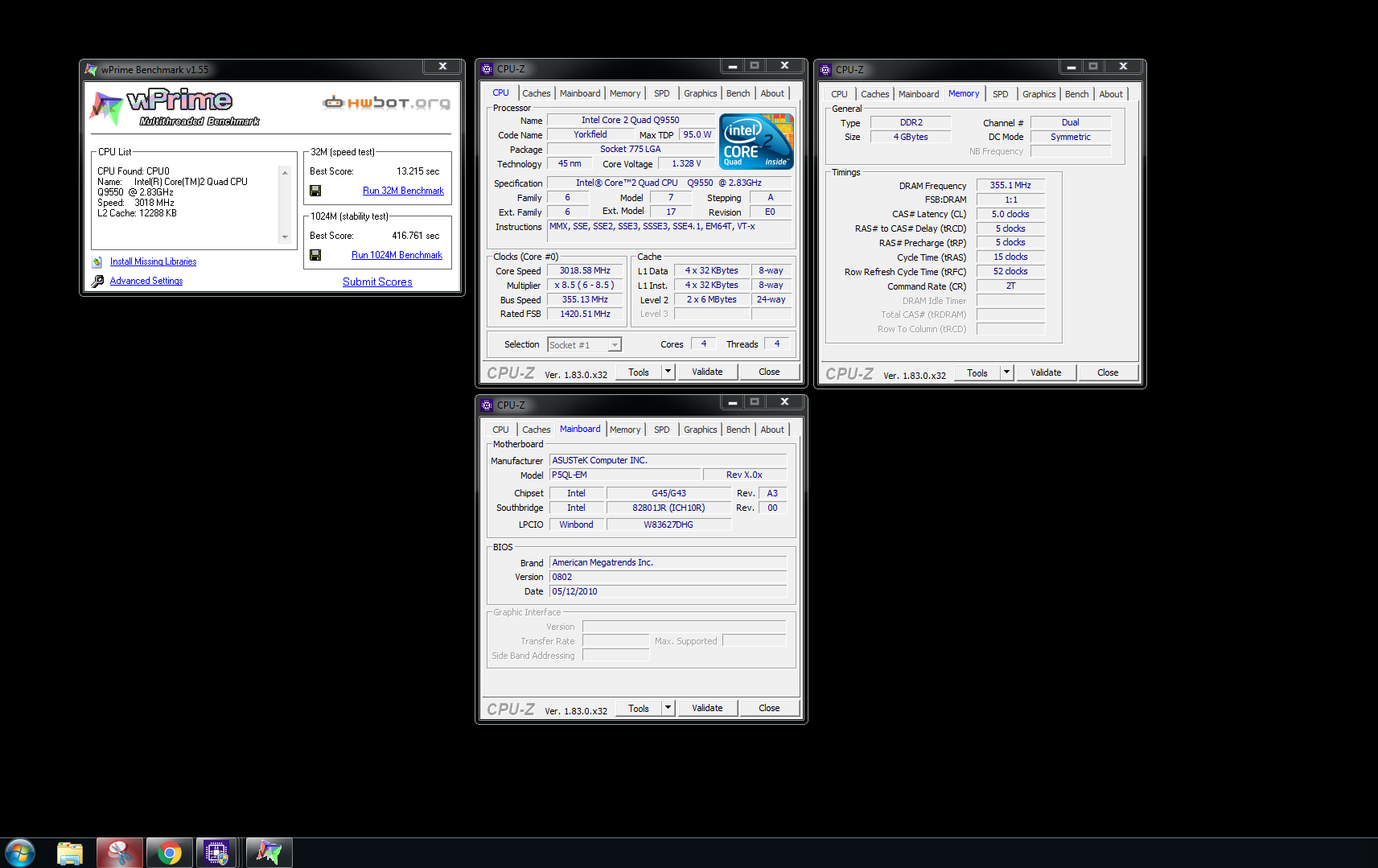The width and height of the screenshot is (1378, 868).
Task: Click the save icon beside Run 32M Benchmark
Action: coord(315,191)
